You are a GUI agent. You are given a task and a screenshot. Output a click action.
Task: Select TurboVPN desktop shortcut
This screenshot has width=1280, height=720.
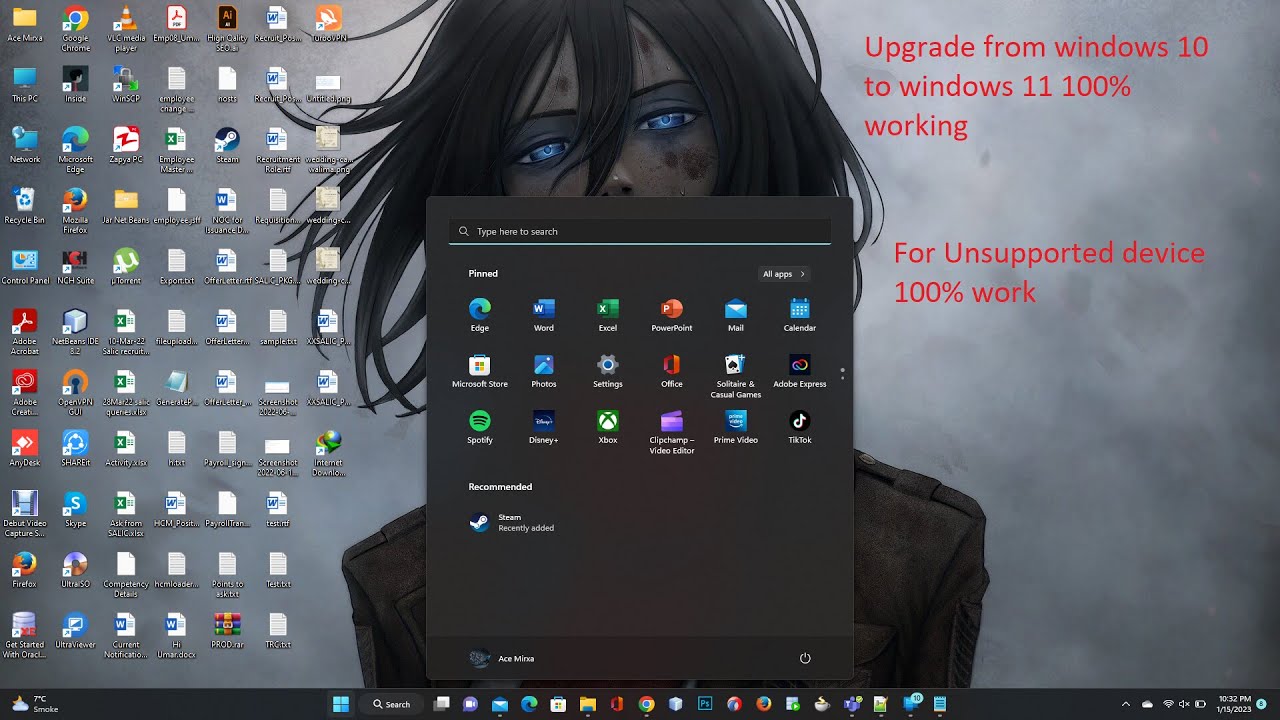pos(328,24)
